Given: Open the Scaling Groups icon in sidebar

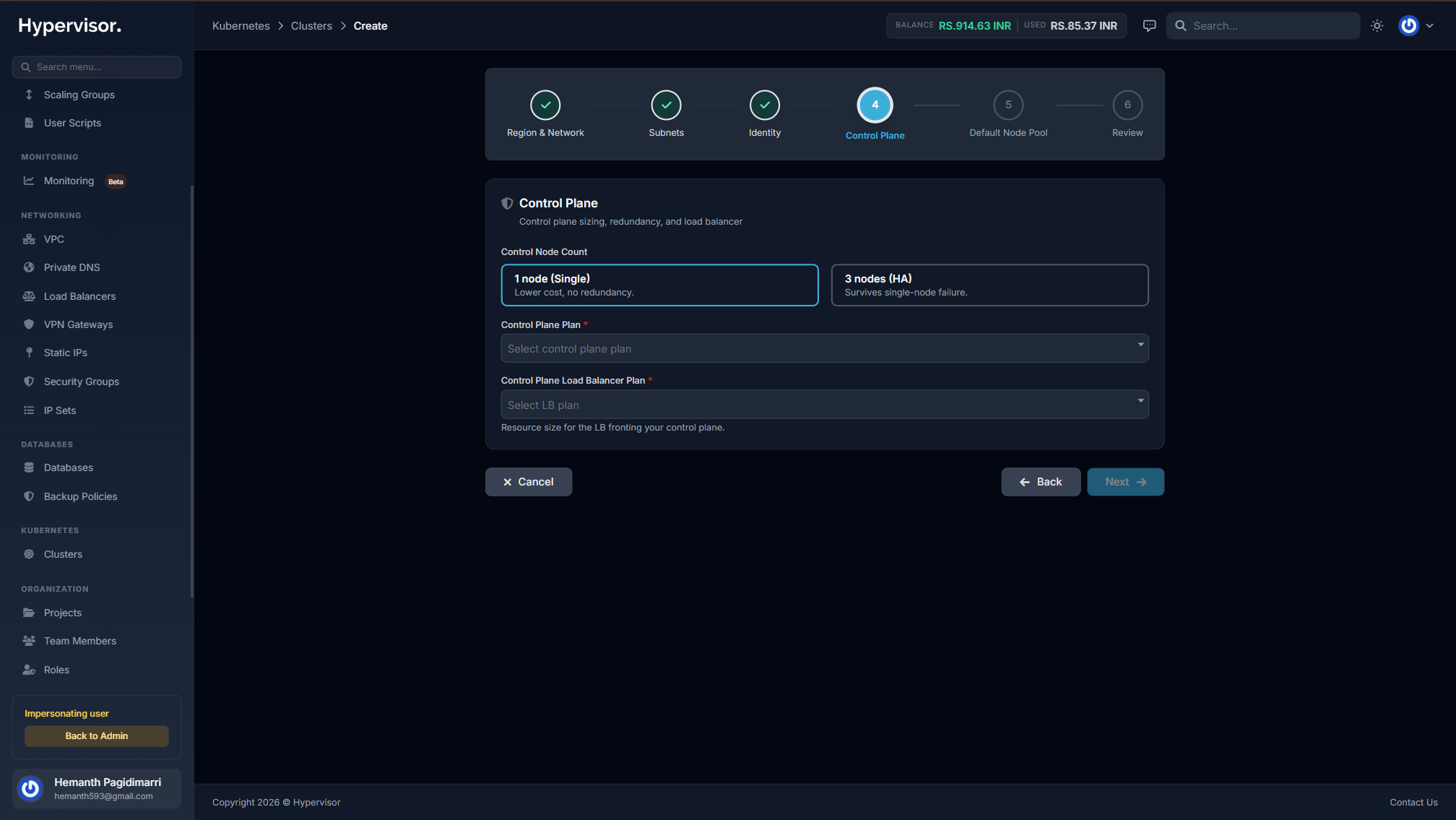Looking at the screenshot, I should [x=29, y=95].
